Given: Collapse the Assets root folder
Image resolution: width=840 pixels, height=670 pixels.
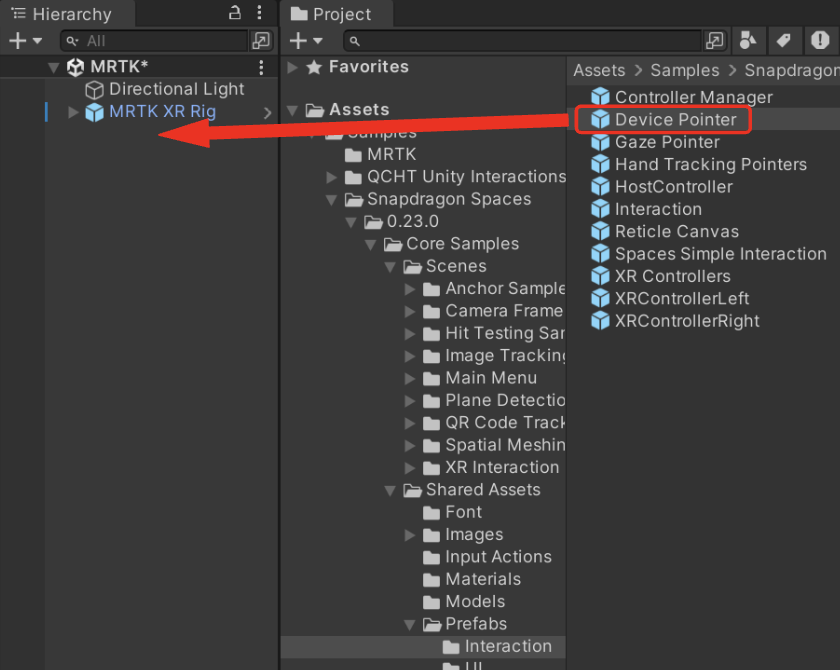Looking at the screenshot, I should point(292,111).
